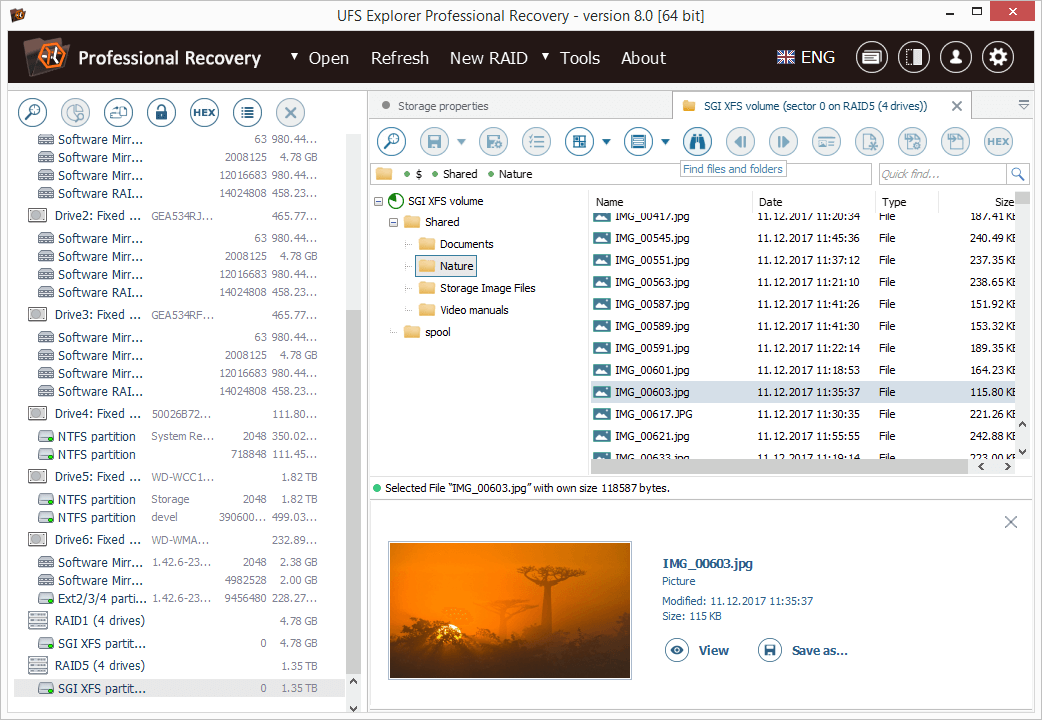1042x720 pixels.
Task: Click the HEX viewer icon in left toolbar
Action: tap(204, 113)
